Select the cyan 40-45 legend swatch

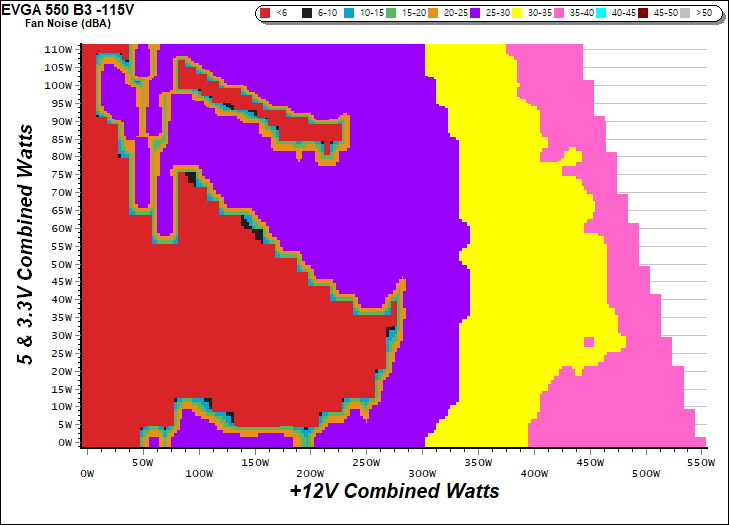pyautogui.click(x=602, y=14)
